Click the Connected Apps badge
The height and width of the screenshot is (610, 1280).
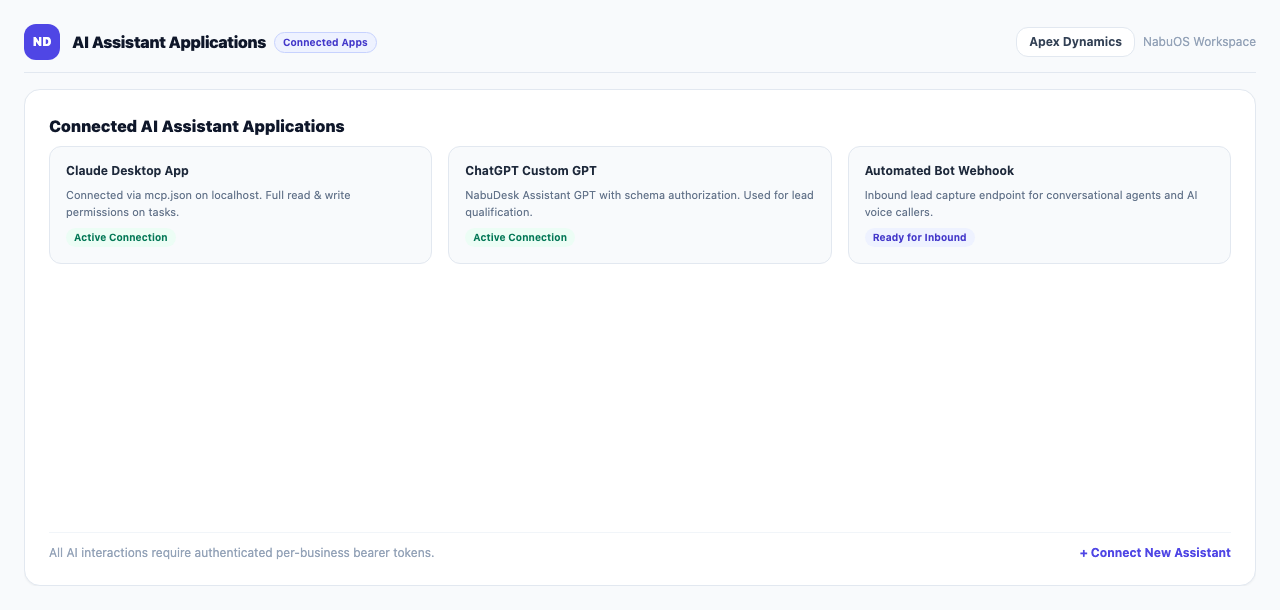(x=325, y=42)
